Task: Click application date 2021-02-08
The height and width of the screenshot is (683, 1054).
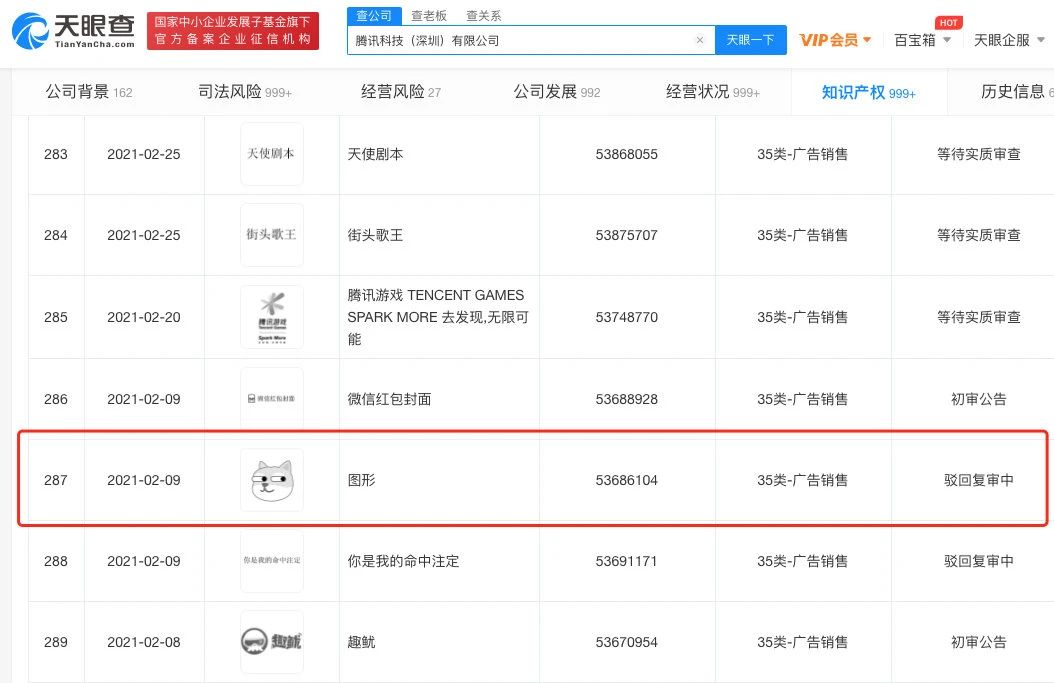Action: click(144, 642)
